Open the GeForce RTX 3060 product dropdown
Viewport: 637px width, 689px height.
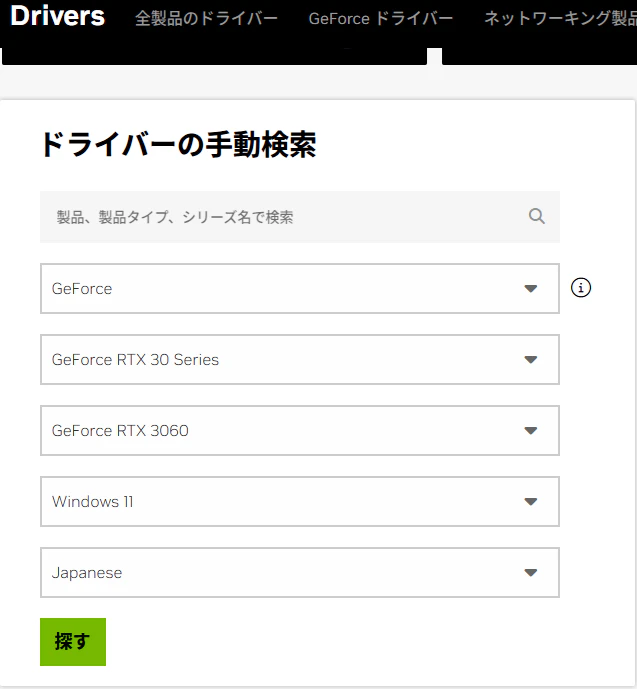point(300,431)
